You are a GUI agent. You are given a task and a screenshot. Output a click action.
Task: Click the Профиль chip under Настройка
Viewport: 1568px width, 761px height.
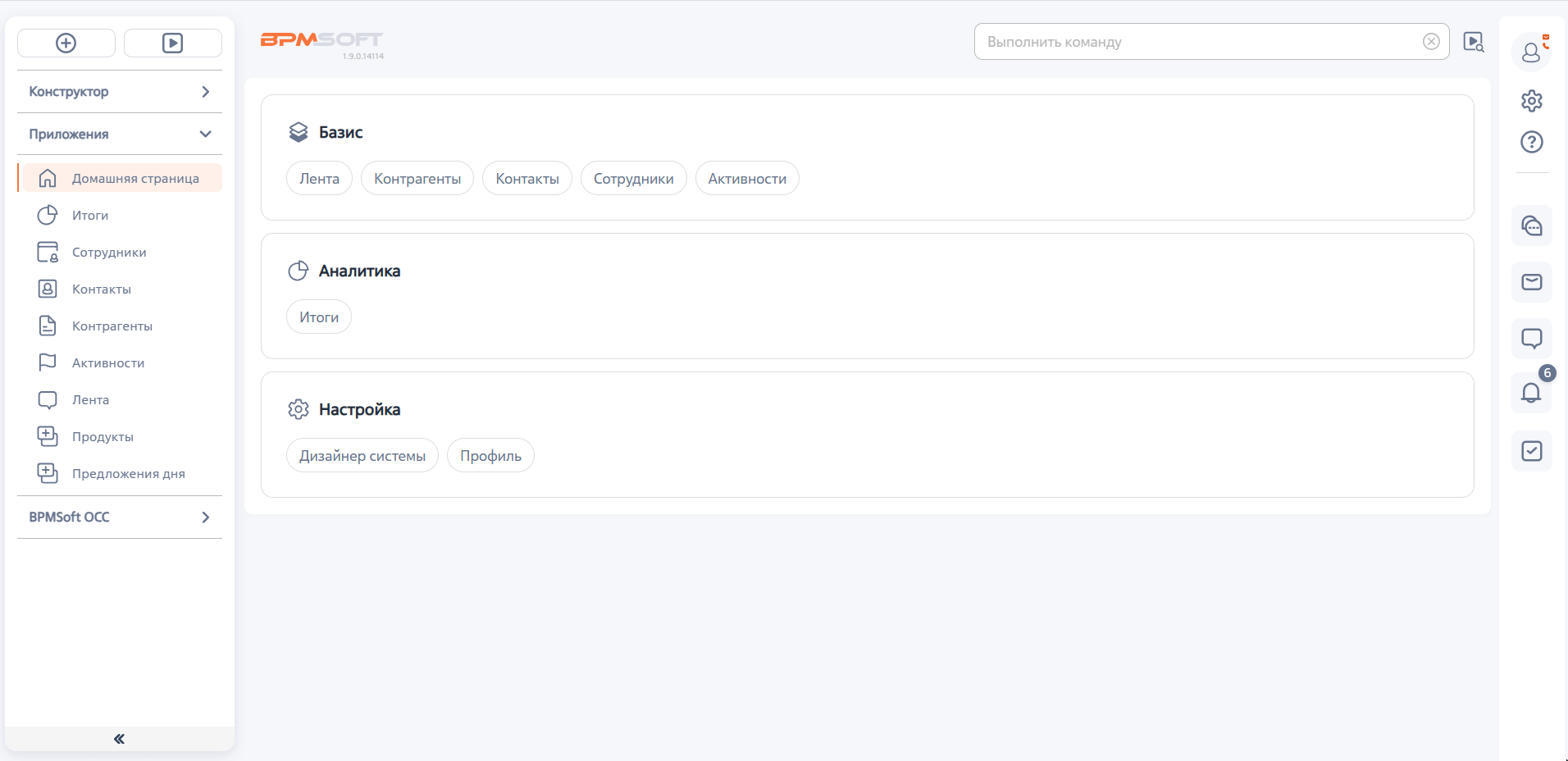click(490, 456)
